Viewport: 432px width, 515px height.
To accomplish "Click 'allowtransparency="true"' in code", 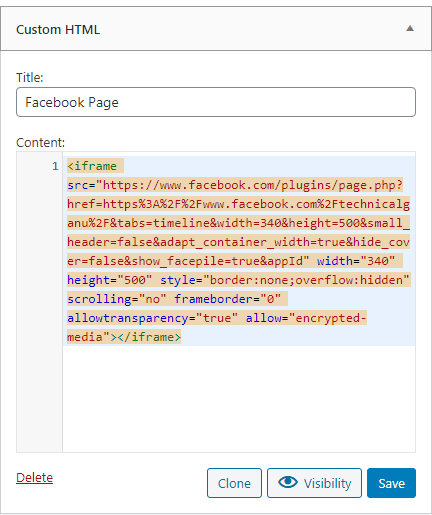I will [x=153, y=318].
